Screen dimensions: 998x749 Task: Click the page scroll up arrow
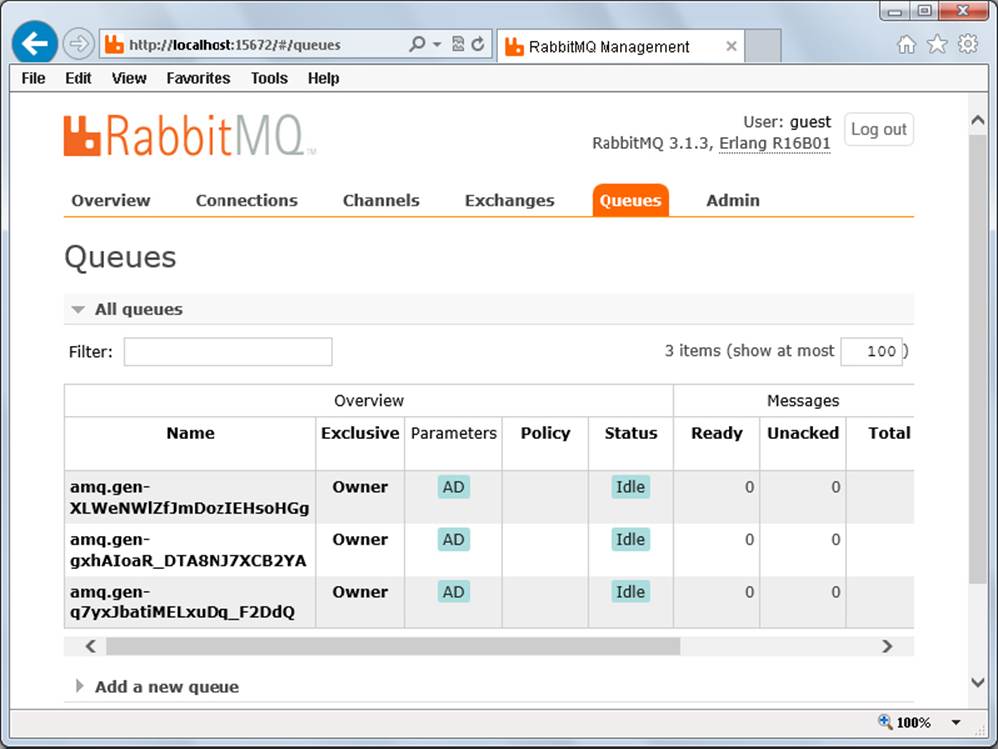[x=978, y=120]
